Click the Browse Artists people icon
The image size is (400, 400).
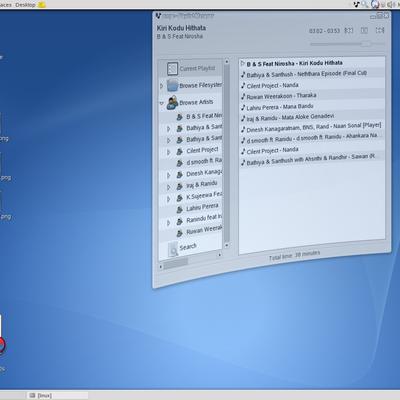coord(172,103)
